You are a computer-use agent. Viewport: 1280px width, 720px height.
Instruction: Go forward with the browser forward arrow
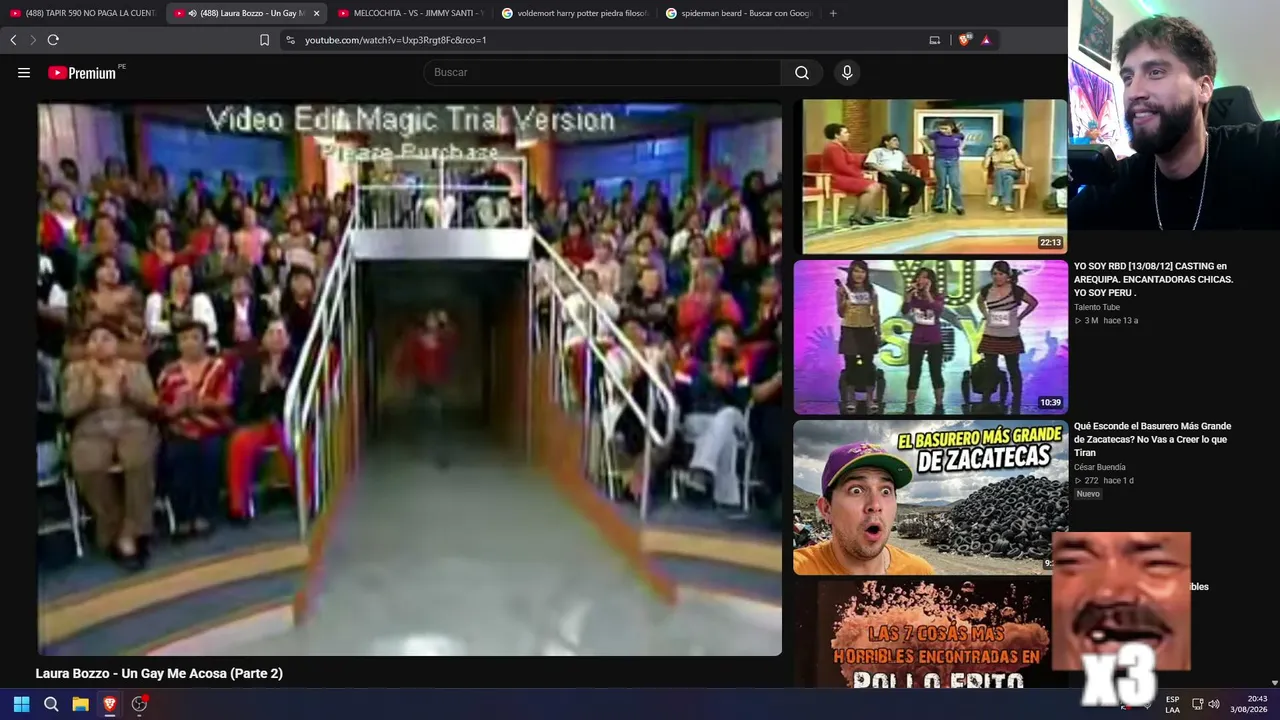pyautogui.click(x=33, y=40)
